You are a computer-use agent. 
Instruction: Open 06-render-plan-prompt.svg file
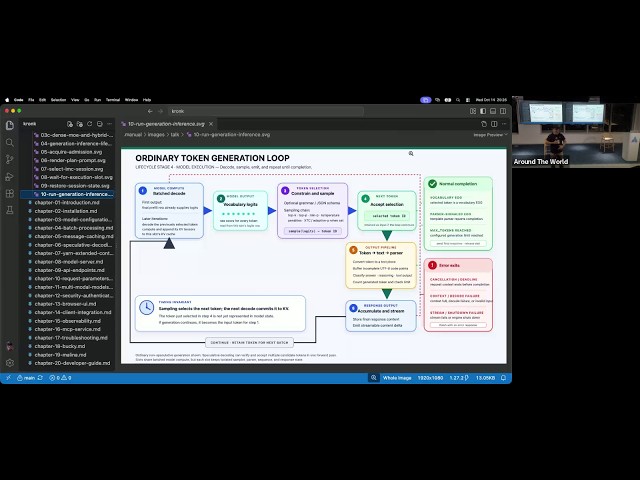[68, 160]
